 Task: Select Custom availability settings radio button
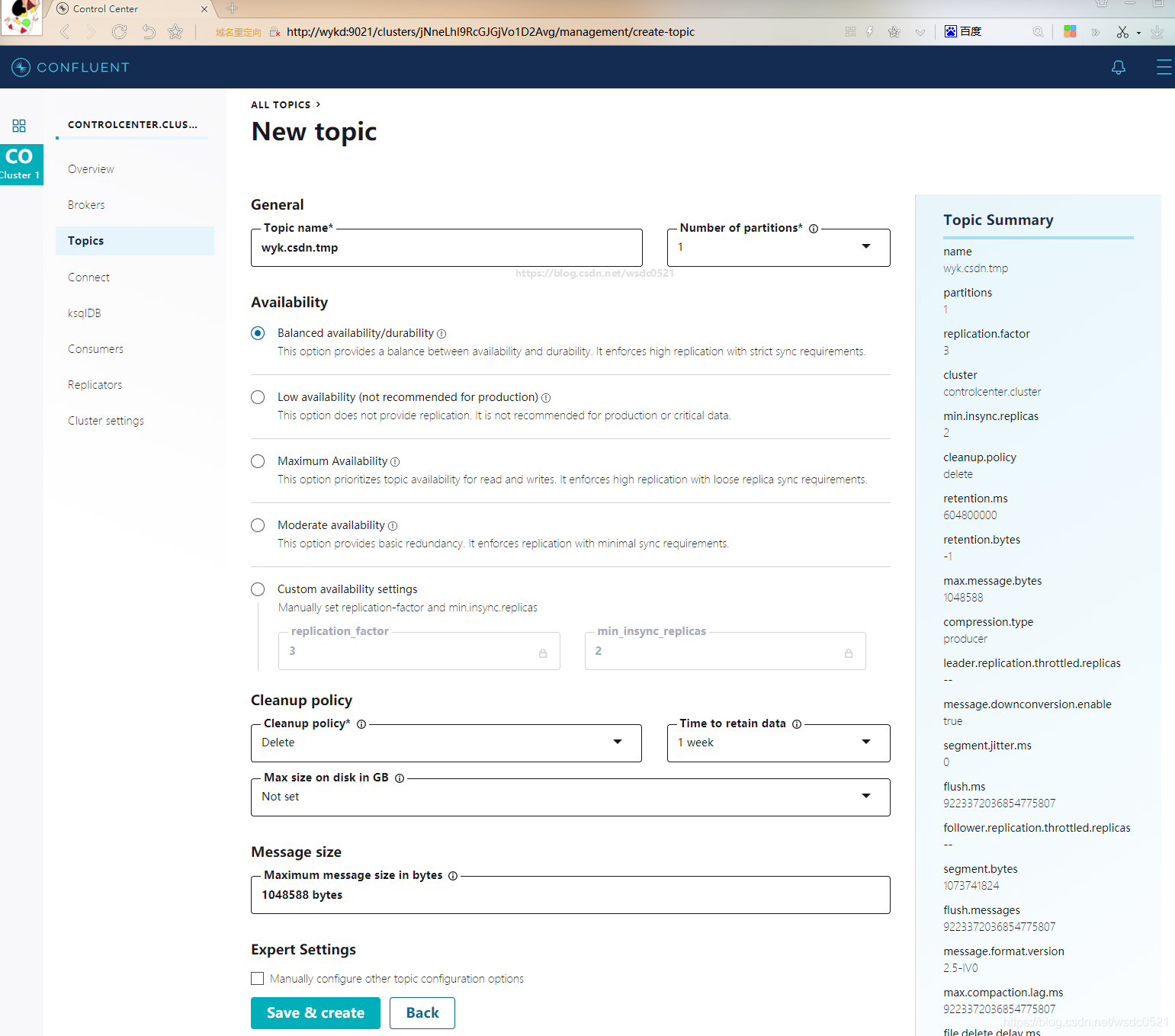258,589
